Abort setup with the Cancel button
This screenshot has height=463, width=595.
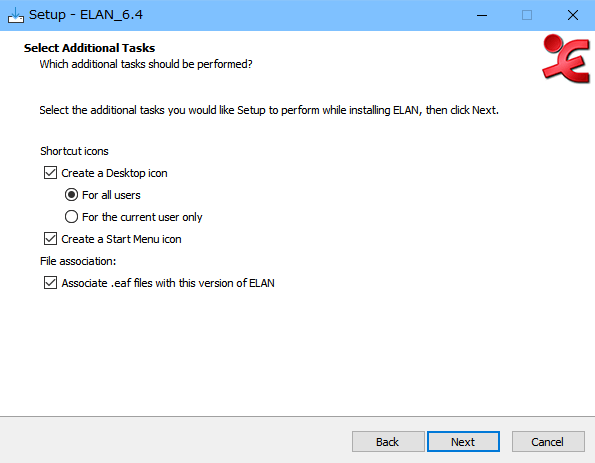548,442
